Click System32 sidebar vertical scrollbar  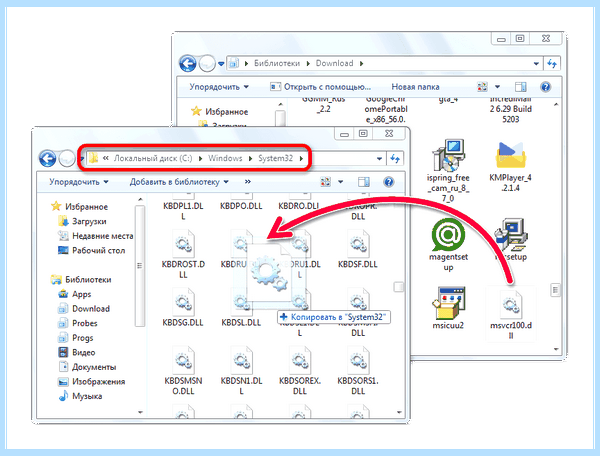tap(140, 266)
